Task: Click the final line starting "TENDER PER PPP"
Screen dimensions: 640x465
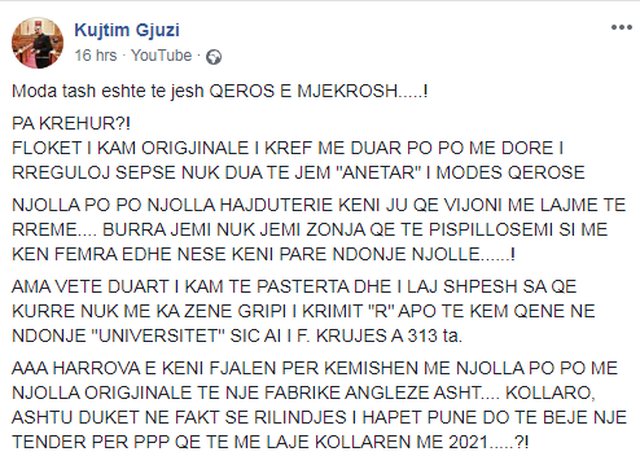Action: [271, 442]
